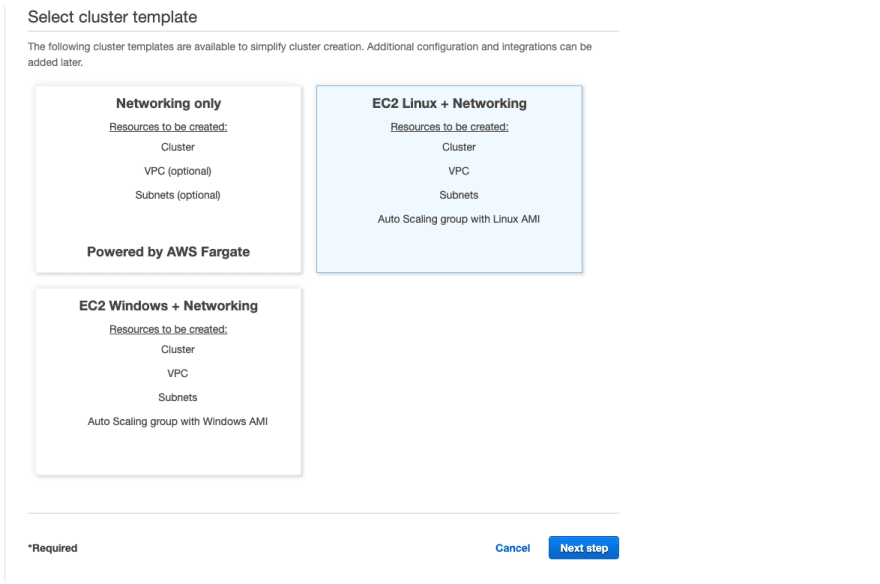Click 'Auto Scaling group with Windows AMI' text
Image resolution: width=880 pixels, height=584 pixels.
[177, 421]
